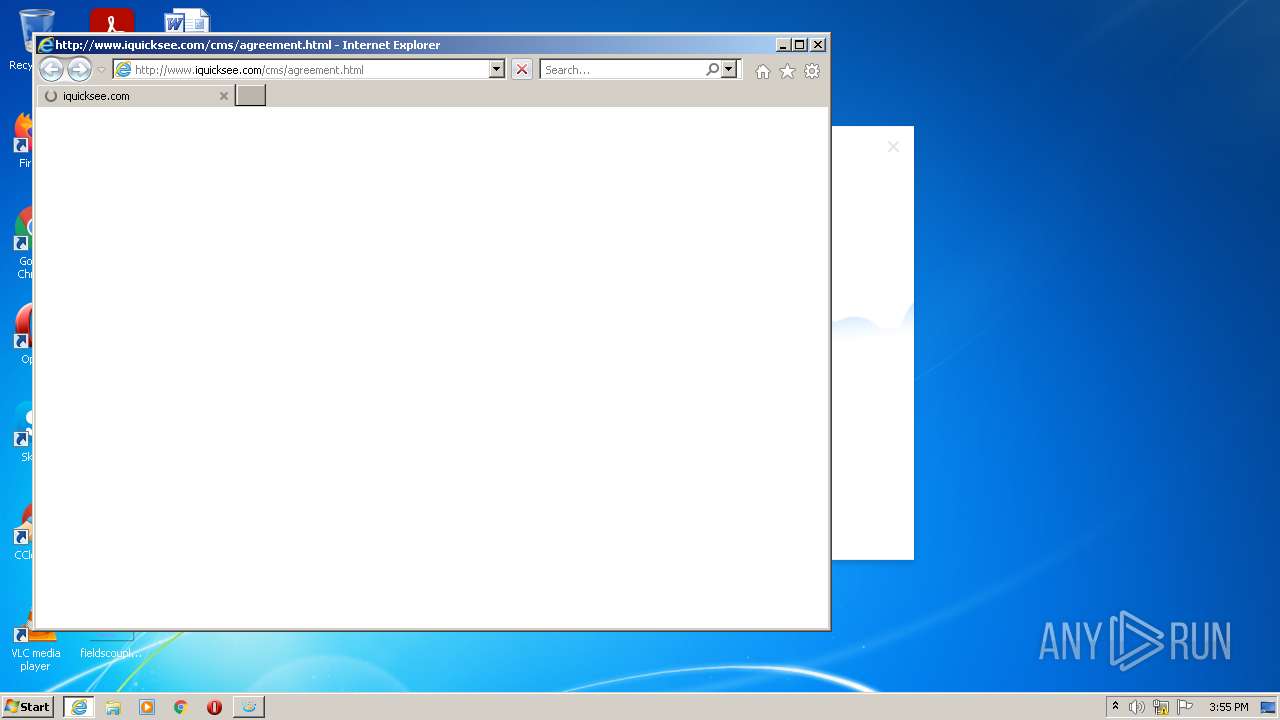This screenshot has width=1280, height=720.
Task: Open Windows Explorer from taskbar
Action: click(113, 707)
